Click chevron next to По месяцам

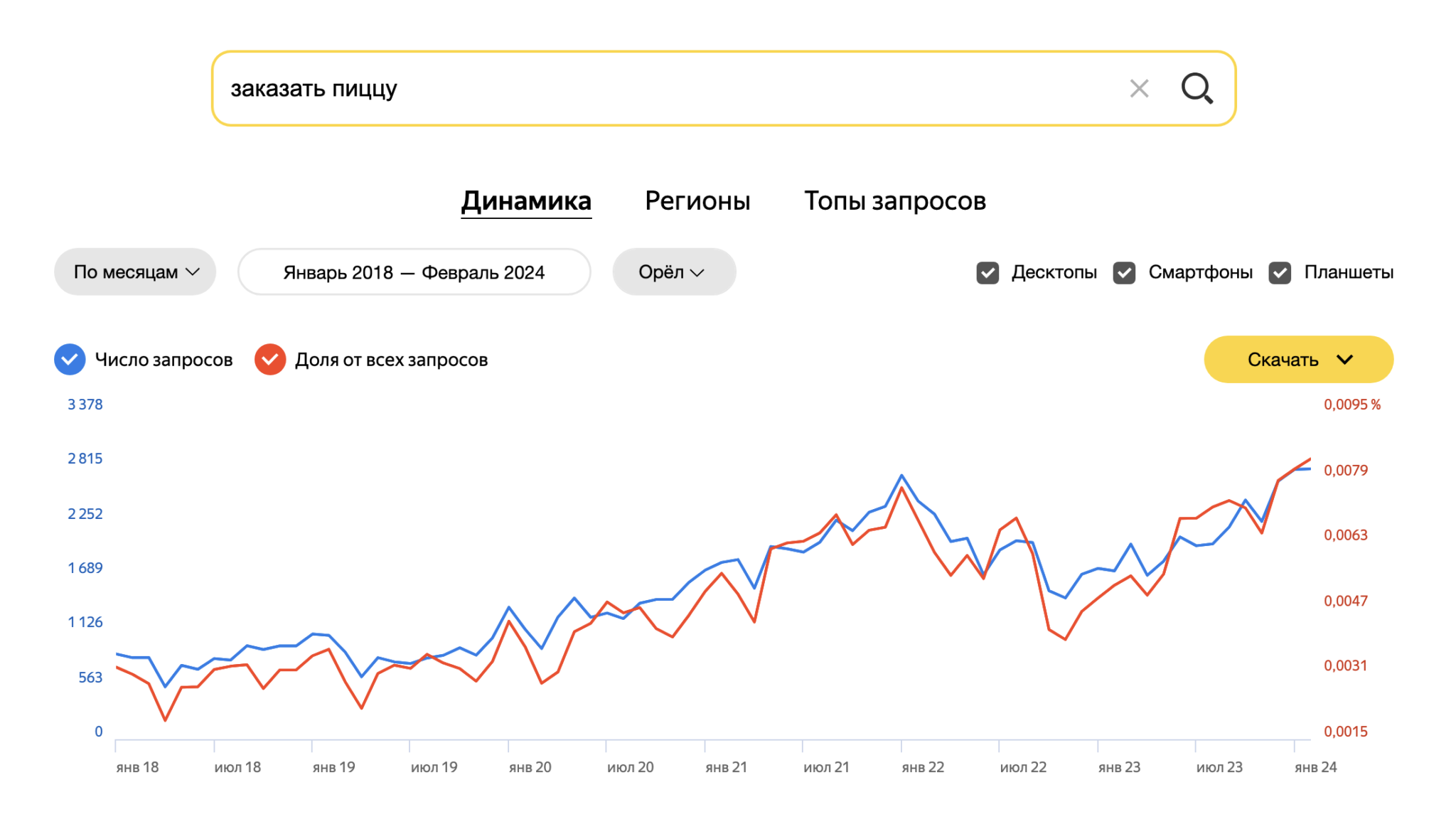coord(193,272)
